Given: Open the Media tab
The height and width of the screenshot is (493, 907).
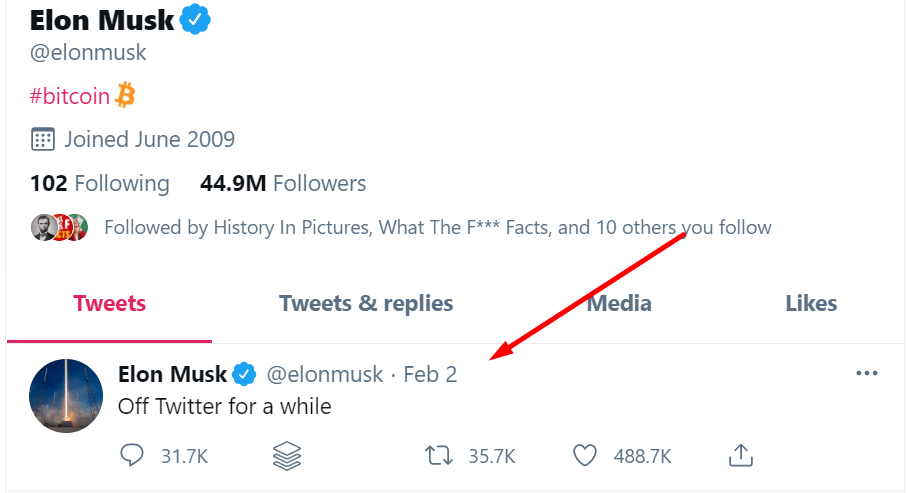Looking at the screenshot, I should pos(619,303).
